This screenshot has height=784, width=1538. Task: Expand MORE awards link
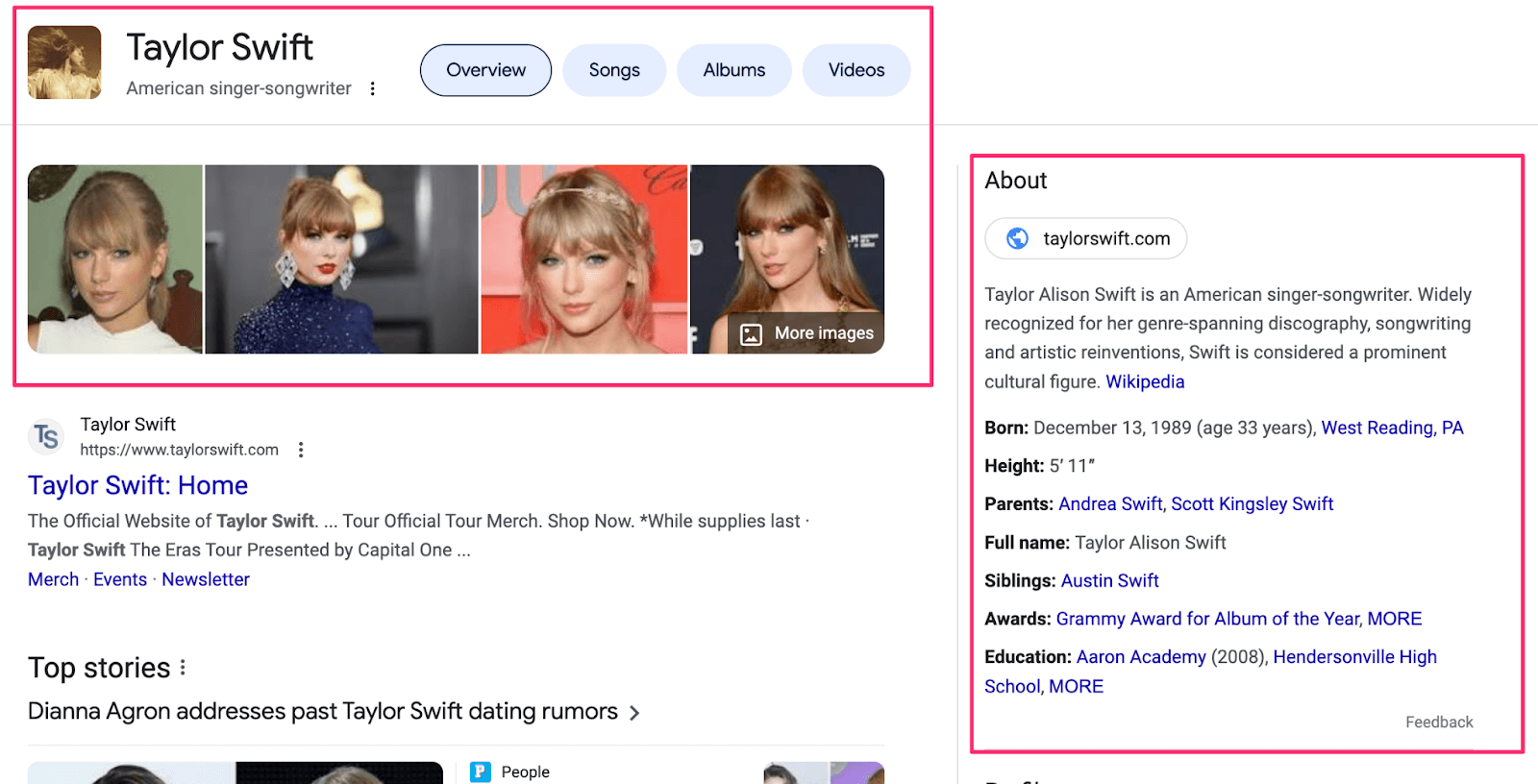(1394, 619)
